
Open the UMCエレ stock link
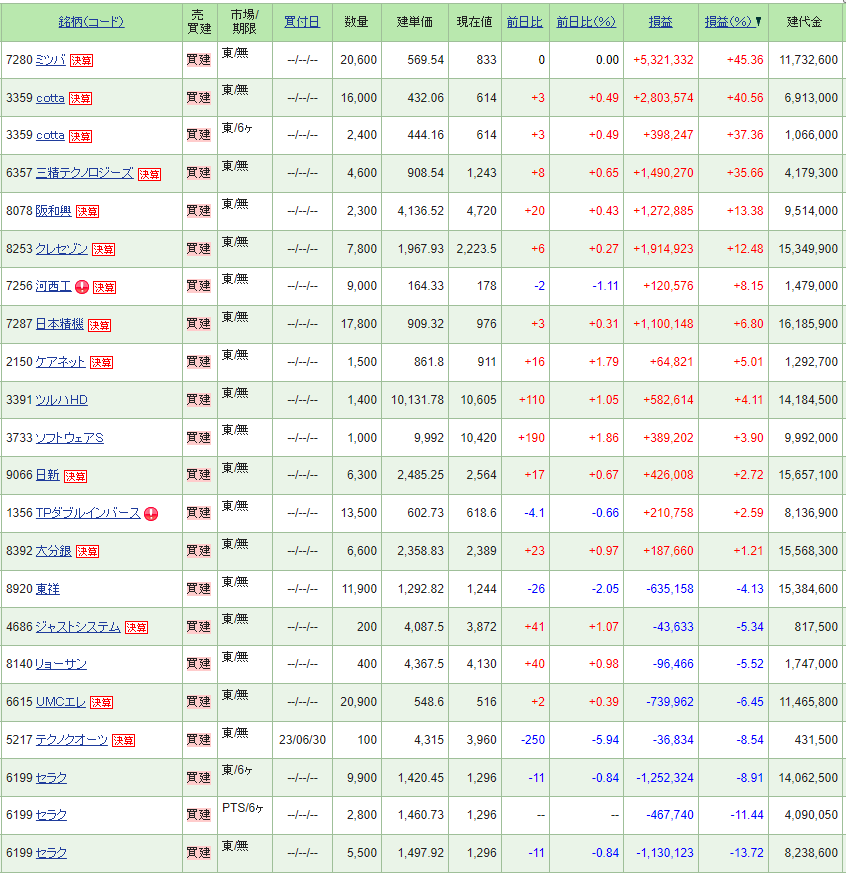(61, 702)
